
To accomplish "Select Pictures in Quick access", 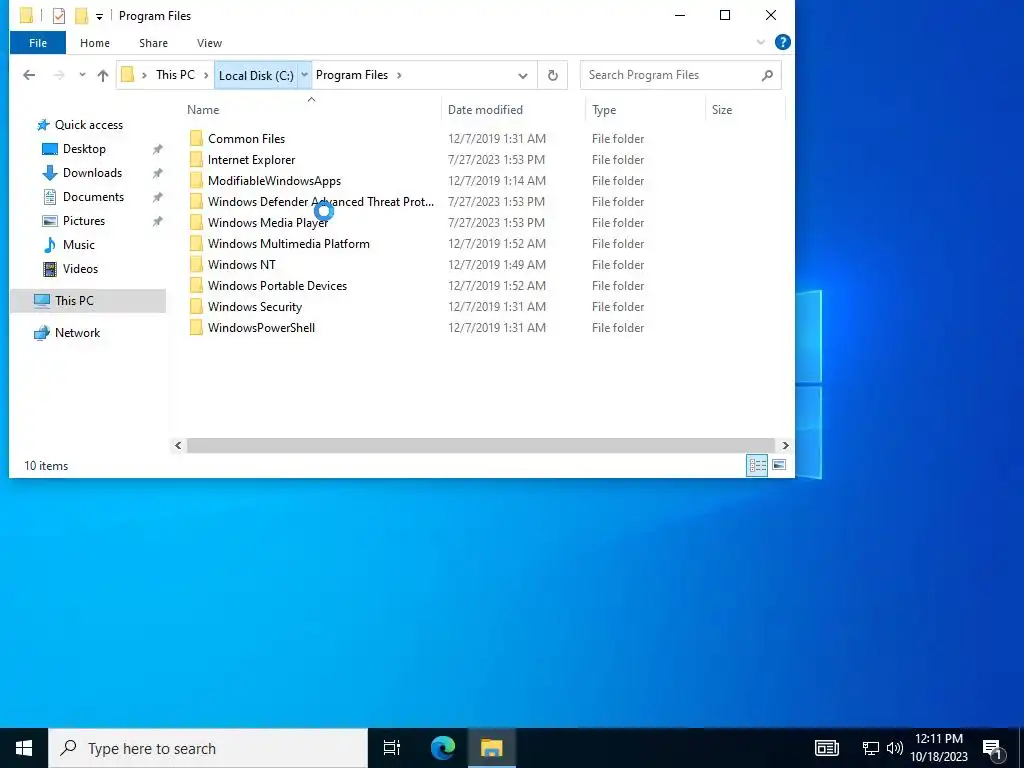I will click(84, 221).
